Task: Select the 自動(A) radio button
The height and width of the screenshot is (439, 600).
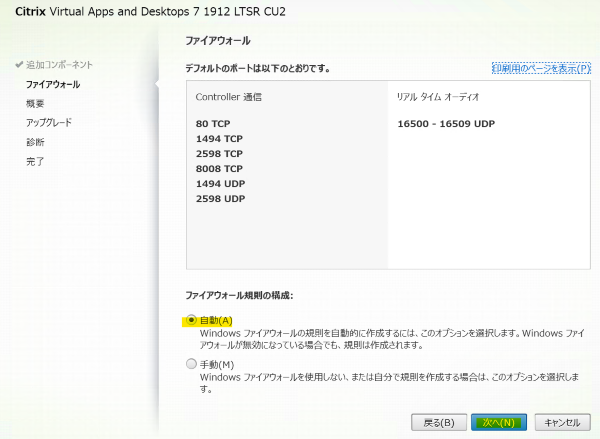Action: (191, 320)
